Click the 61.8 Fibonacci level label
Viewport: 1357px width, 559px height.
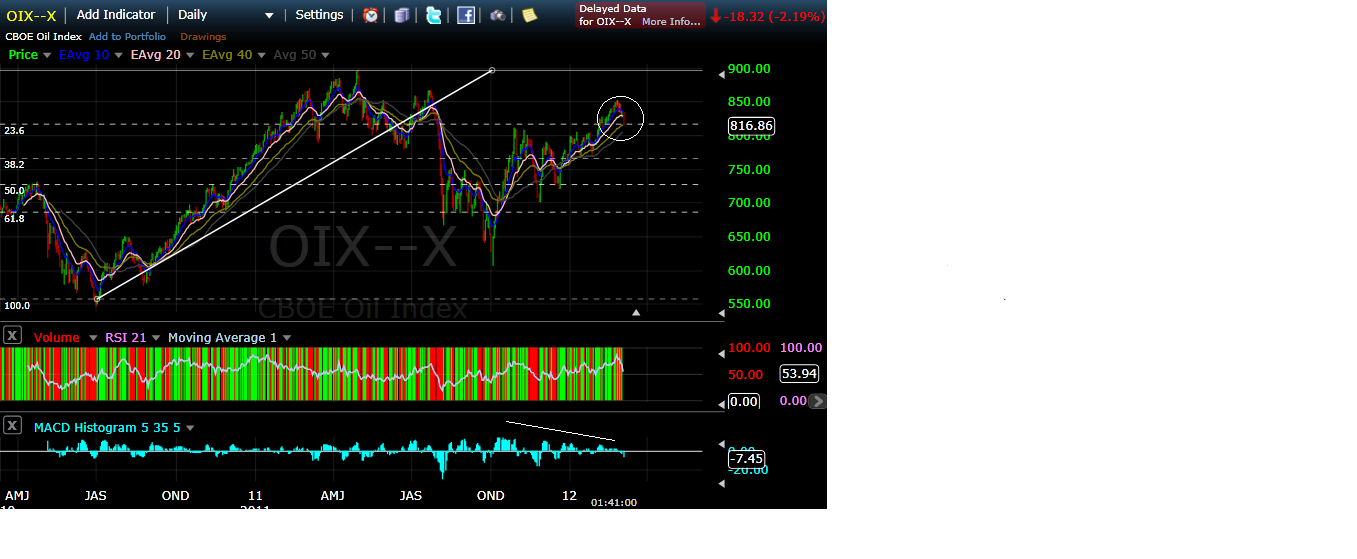[x=14, y=218]
